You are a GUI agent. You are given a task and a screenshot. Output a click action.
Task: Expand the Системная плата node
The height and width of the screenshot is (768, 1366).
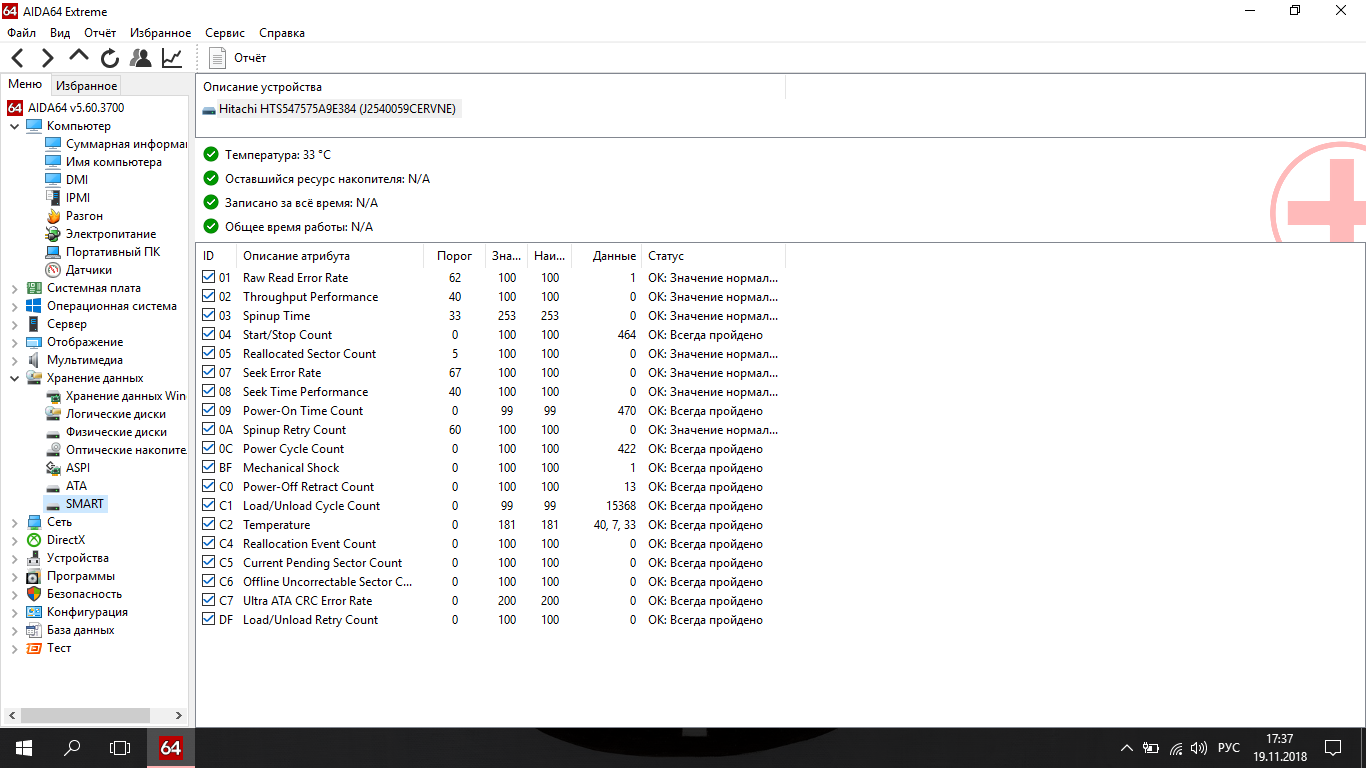click(x=14, y=288)
